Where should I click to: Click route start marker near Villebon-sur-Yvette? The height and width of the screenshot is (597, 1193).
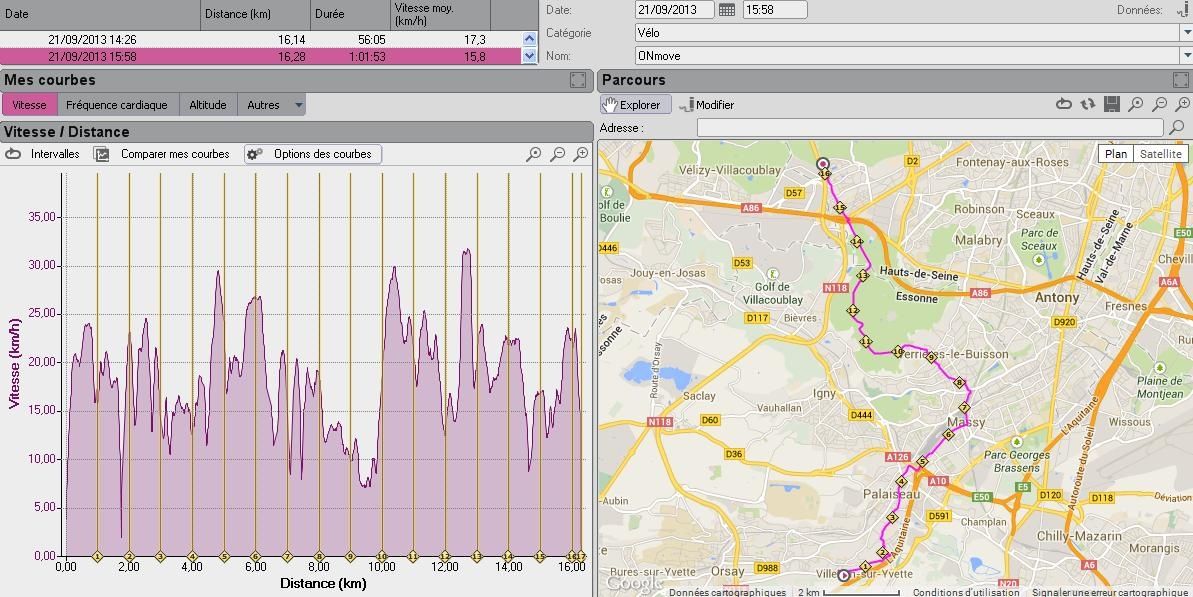pyautogui.click(x=843, y=576)
